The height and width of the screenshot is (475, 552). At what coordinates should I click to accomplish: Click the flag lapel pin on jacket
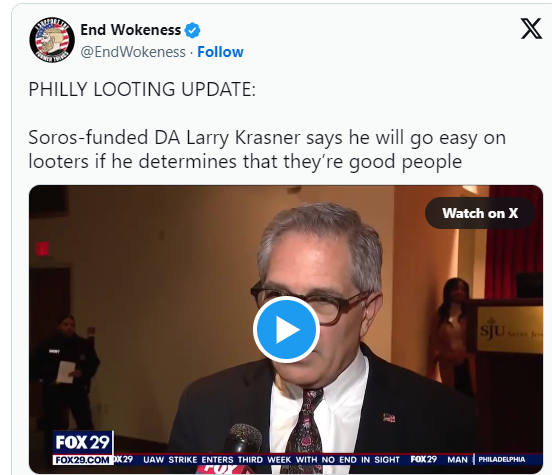pos(389,418)
